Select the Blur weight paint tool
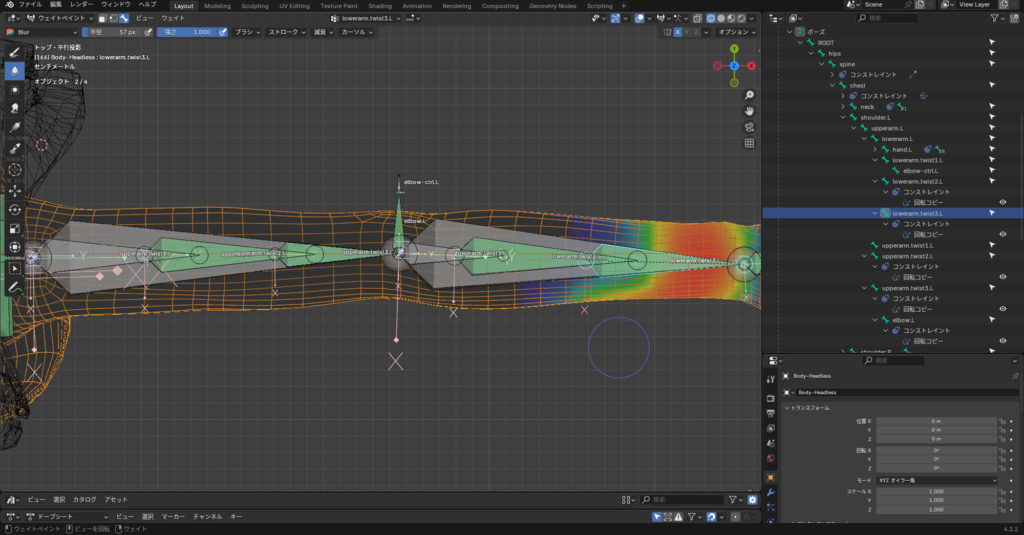The image size is (1024, 535). pyautogui.click(x=15, y=71)
